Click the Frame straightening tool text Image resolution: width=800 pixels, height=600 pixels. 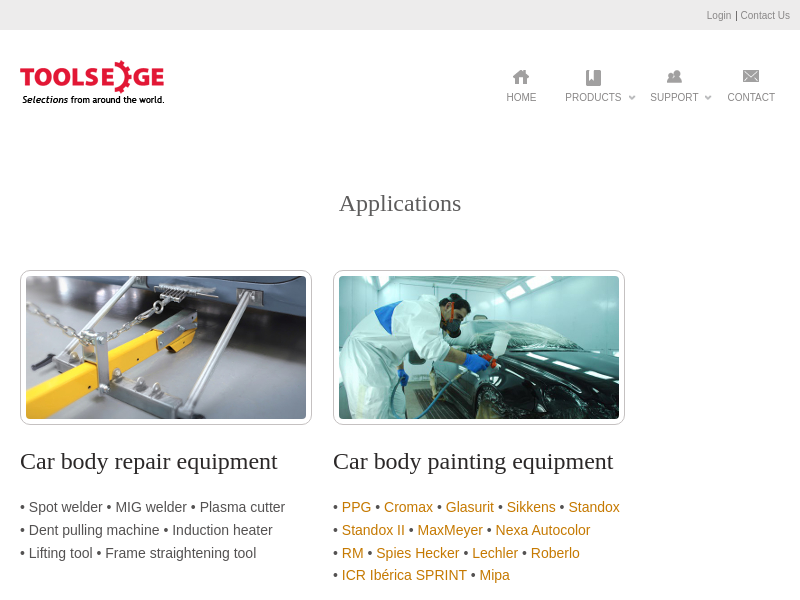(x=181, y=553)
